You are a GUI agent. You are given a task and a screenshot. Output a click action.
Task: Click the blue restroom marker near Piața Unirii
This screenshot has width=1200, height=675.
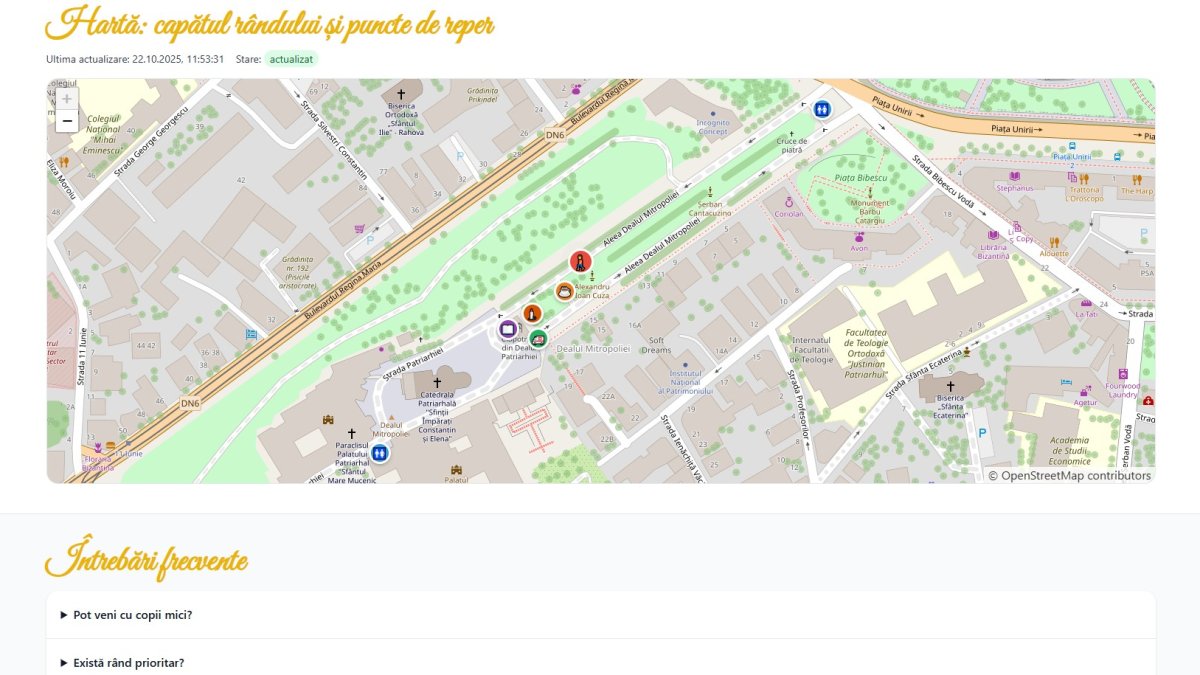(x=822, y=109)
